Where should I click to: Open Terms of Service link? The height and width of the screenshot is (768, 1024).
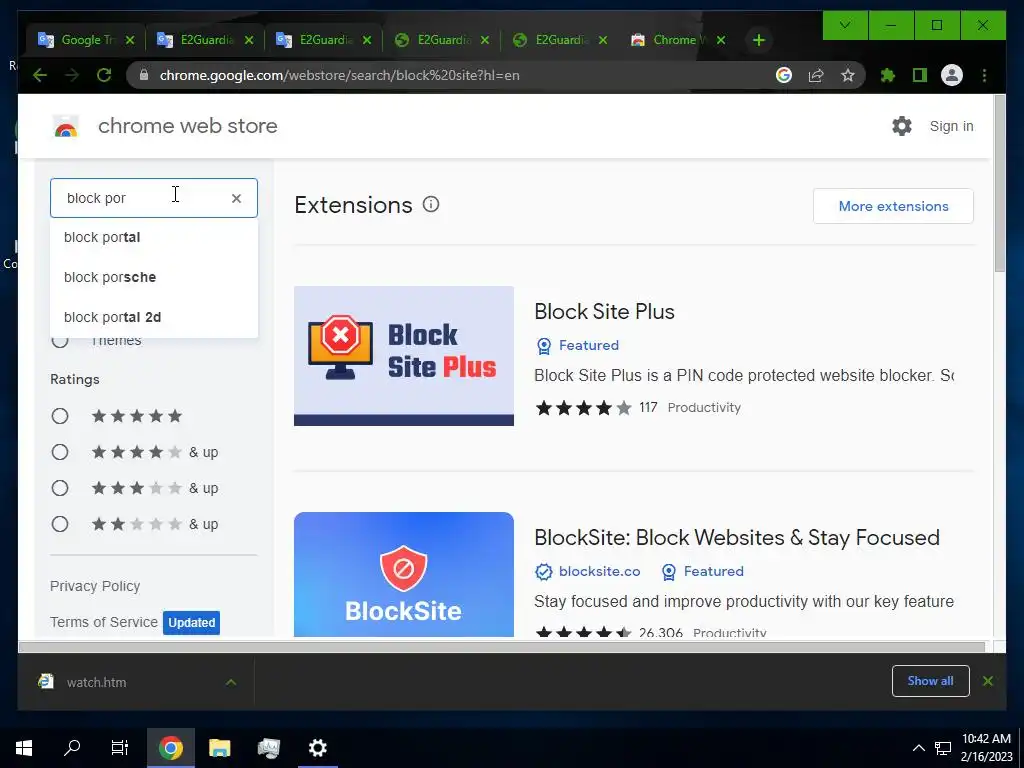[x=104, y=622]
